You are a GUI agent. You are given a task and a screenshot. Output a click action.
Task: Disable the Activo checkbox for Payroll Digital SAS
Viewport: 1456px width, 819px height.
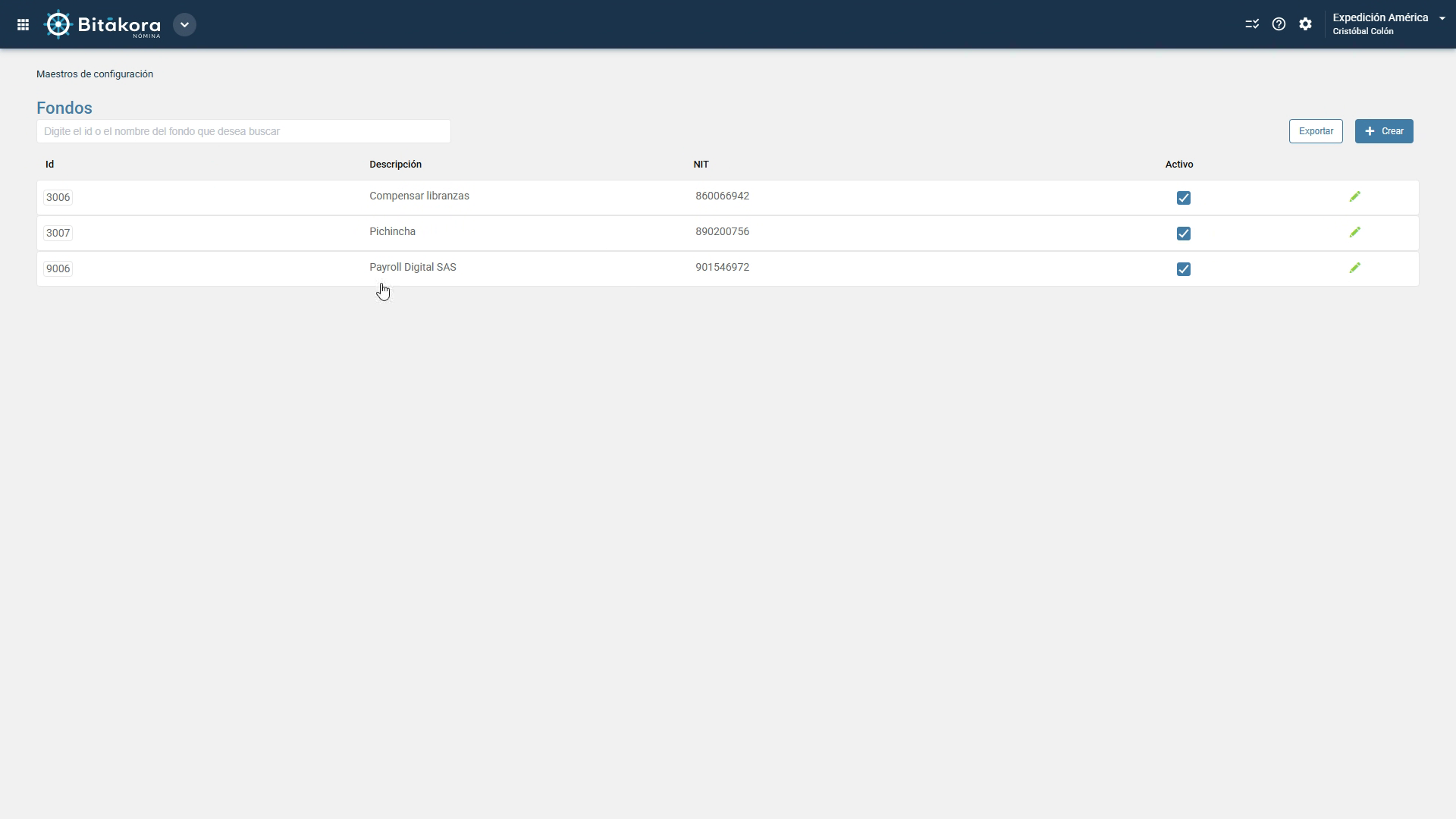point(1183,269)
